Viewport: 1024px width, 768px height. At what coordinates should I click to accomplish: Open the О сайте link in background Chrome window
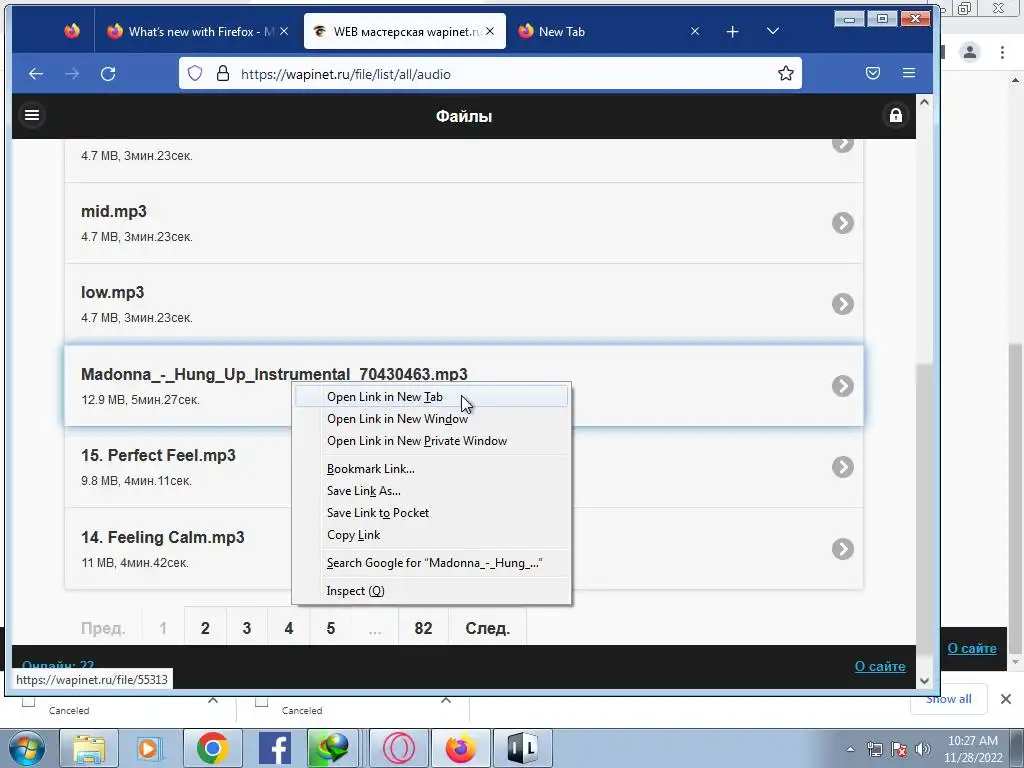(x=972, y=648)
